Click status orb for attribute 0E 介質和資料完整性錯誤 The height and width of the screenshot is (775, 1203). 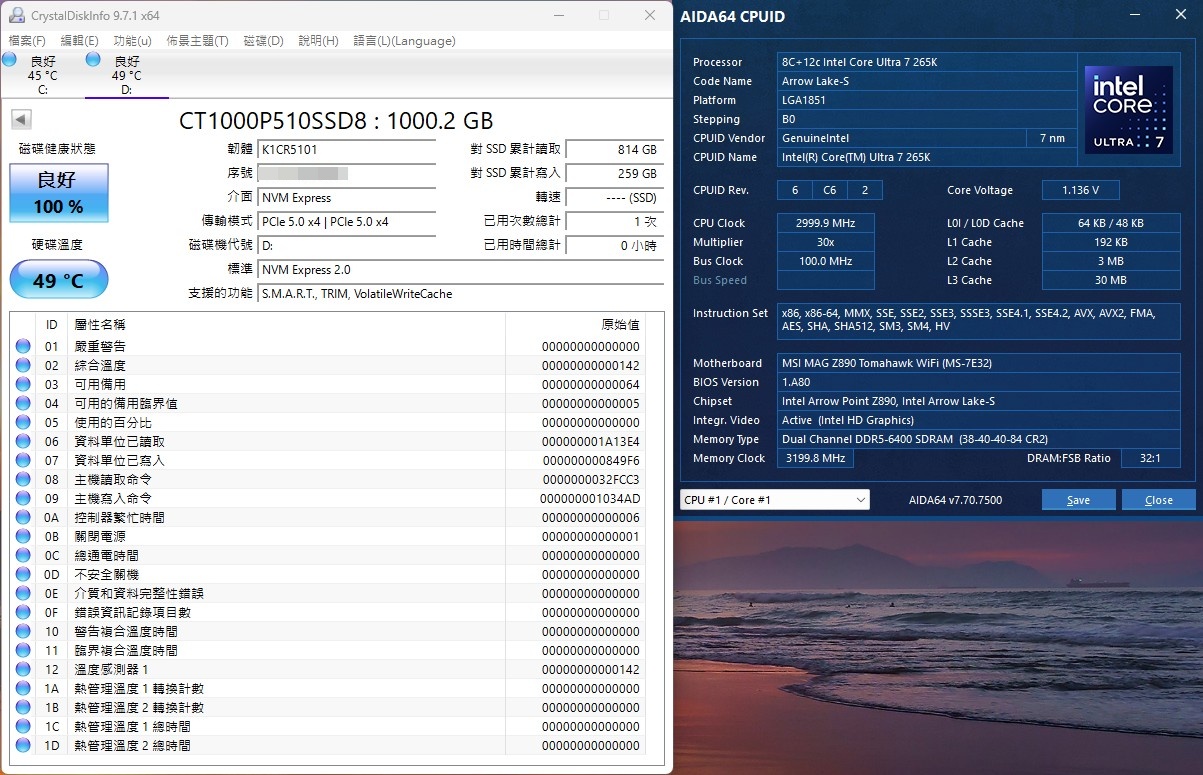[x=23, y=593]
